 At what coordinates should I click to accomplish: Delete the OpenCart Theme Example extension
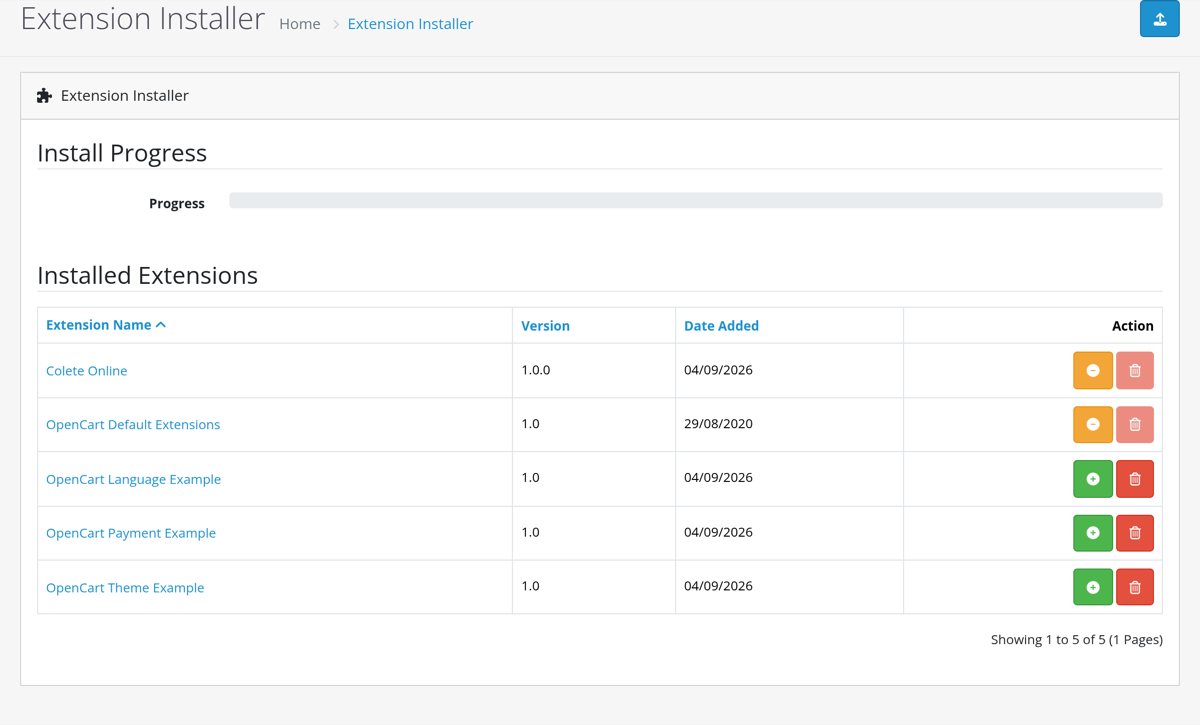click(1135, 587)
